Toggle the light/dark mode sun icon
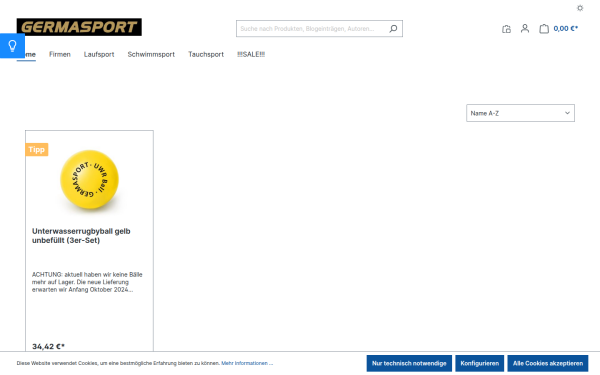The image size is (600, 375). coord(580,8)
